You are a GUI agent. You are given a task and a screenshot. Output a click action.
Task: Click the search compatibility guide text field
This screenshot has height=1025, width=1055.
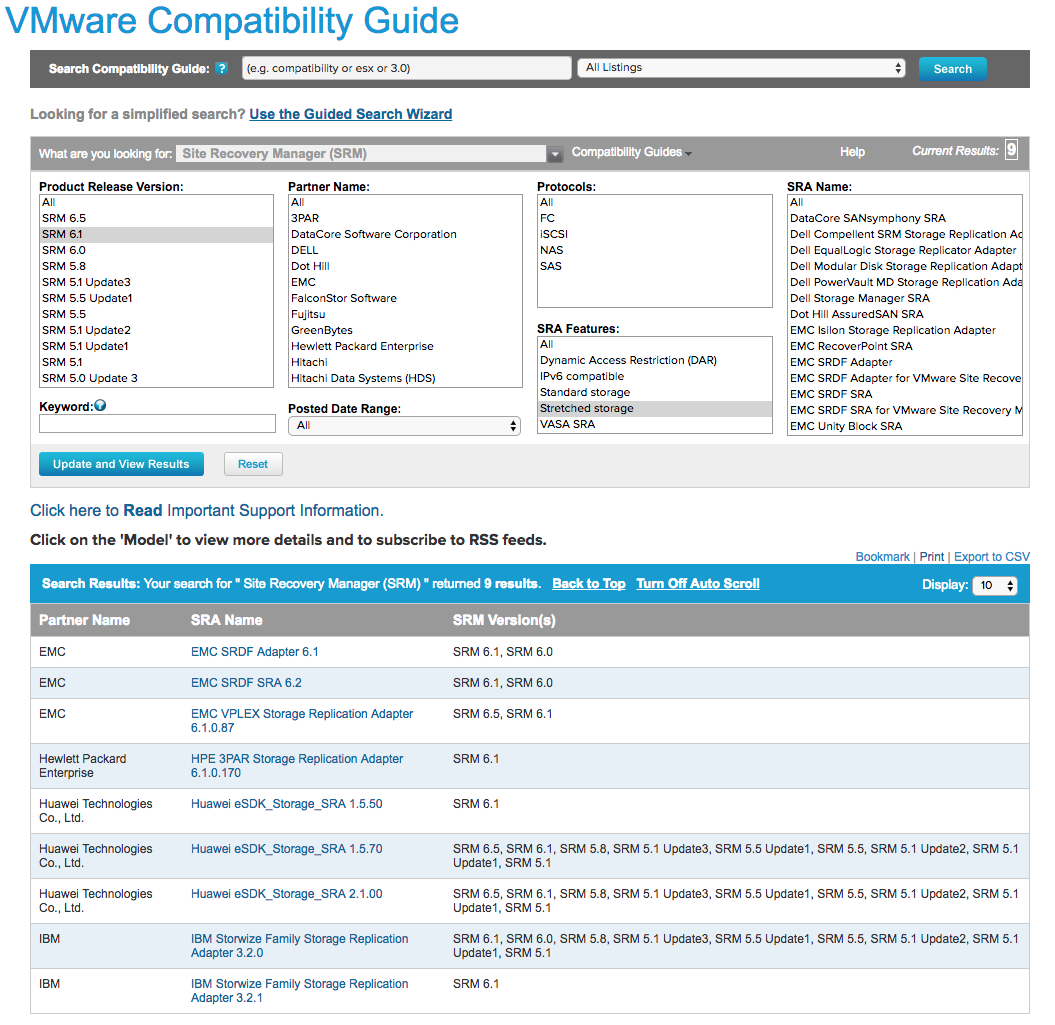tap(406, 68)
